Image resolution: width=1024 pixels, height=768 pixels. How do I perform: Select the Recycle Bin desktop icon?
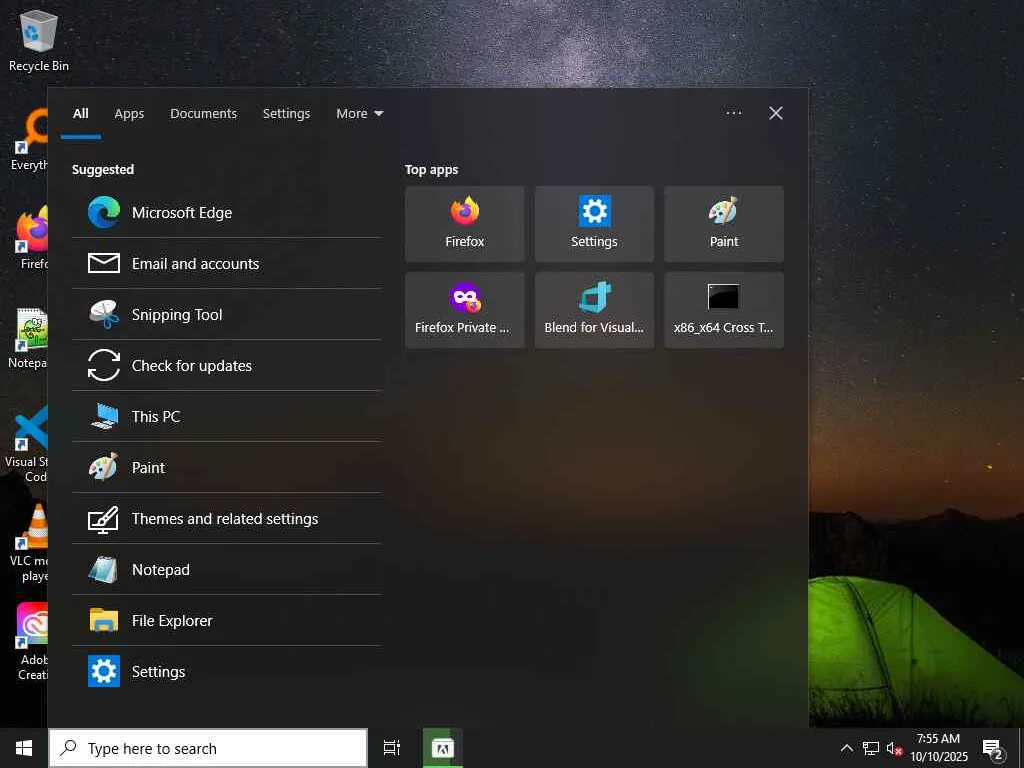pos(39,40)
